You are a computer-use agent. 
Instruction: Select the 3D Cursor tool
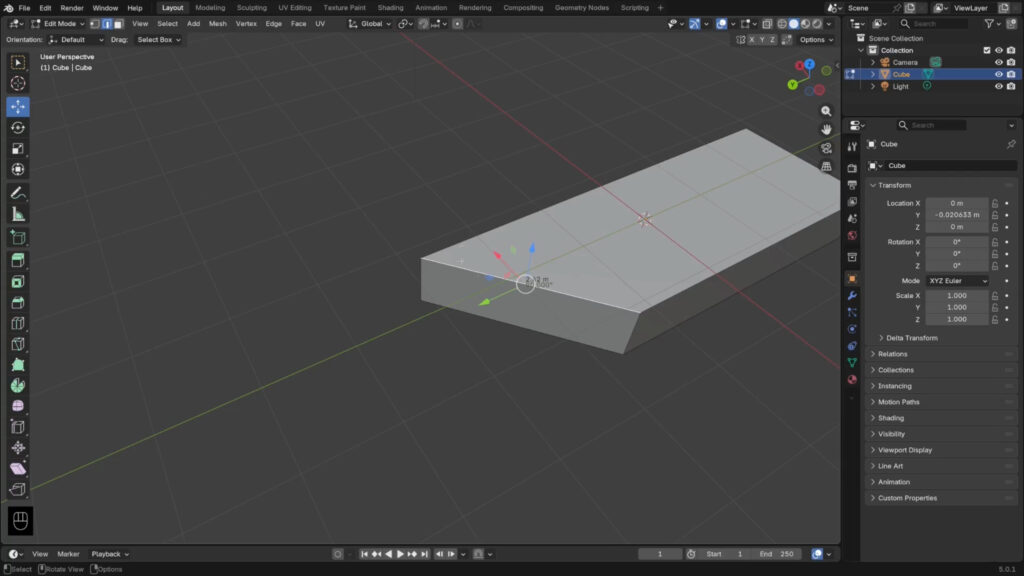click(18, 83)
